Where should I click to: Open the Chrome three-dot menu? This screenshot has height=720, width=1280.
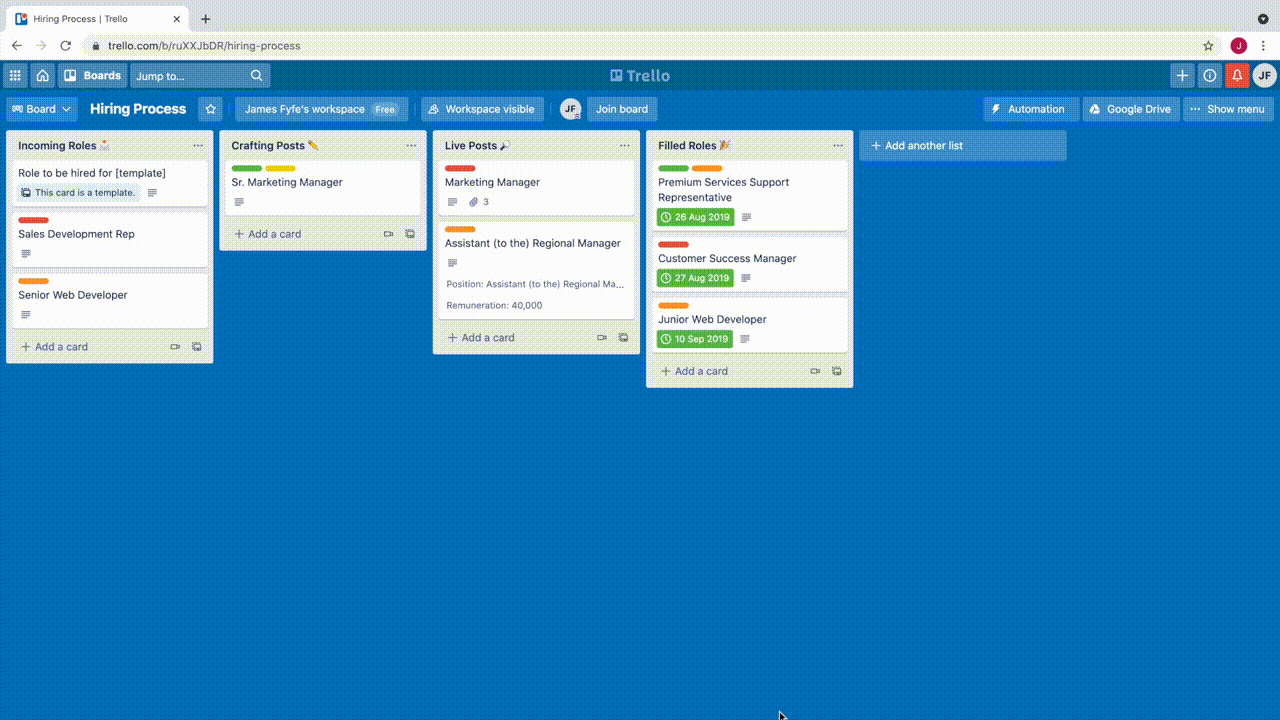point(1264,46)
